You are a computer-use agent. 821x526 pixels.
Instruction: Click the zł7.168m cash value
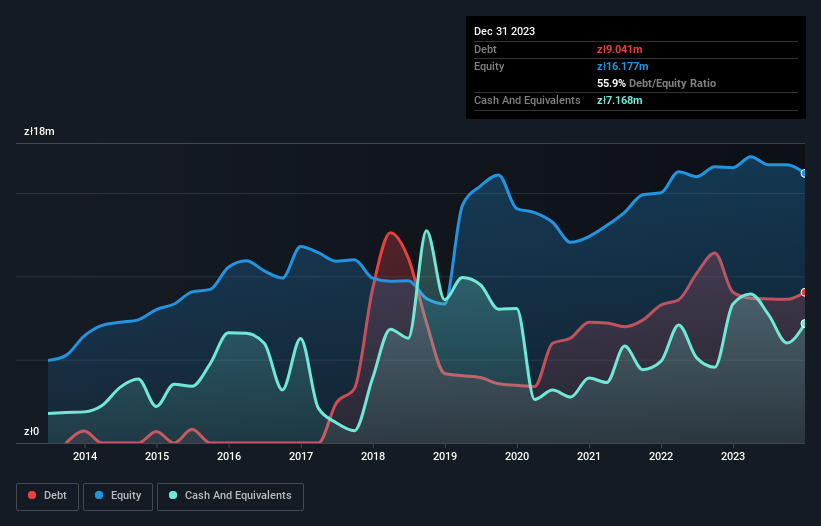[x=619, y=100]
